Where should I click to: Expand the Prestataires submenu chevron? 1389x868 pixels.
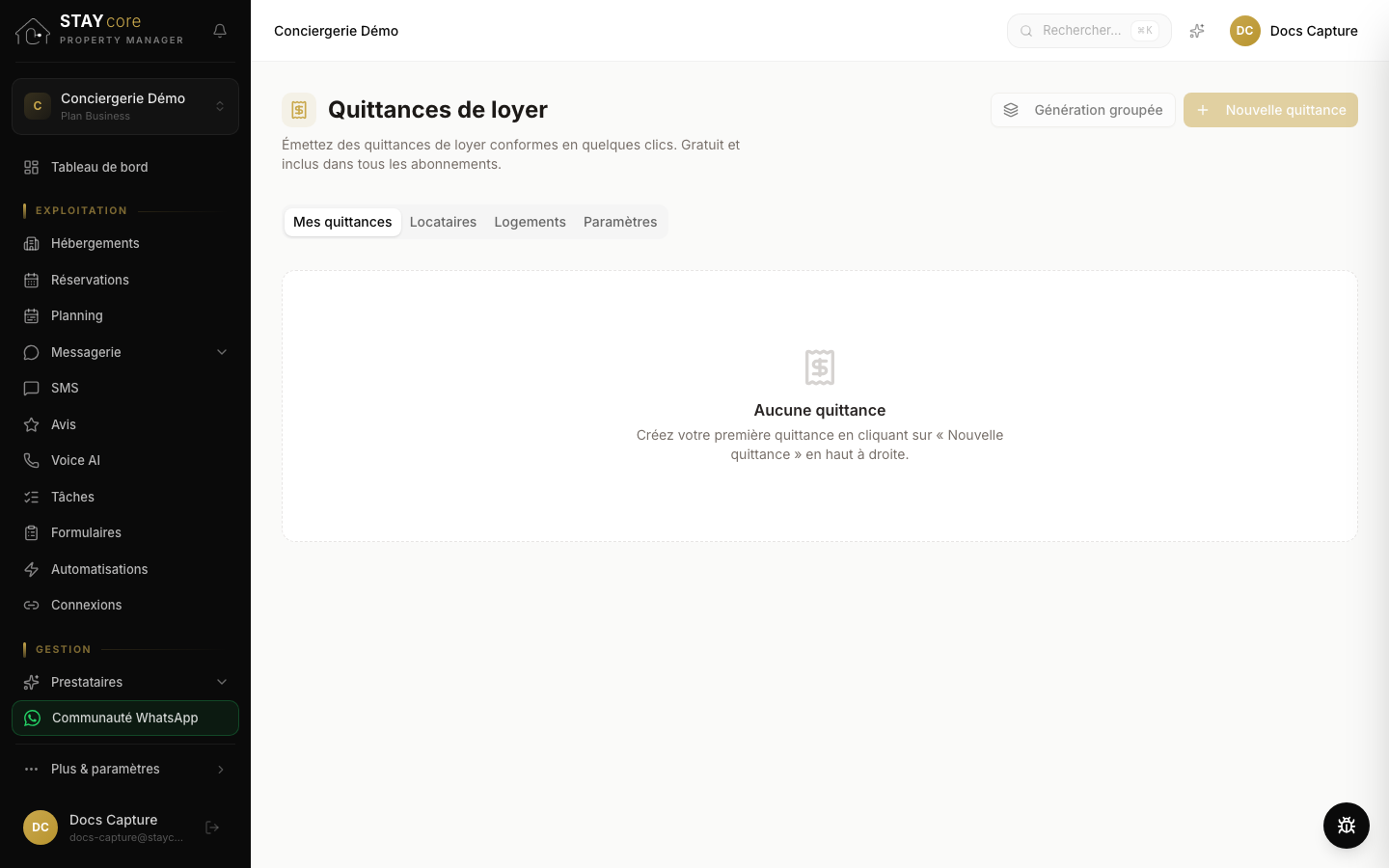pos(222,682)
